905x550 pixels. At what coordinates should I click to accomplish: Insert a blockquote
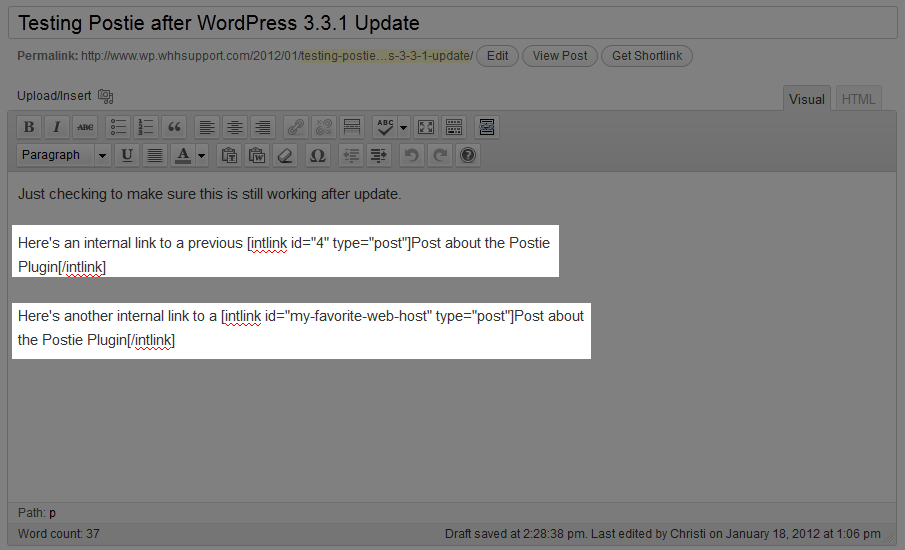tap(175, 127)
